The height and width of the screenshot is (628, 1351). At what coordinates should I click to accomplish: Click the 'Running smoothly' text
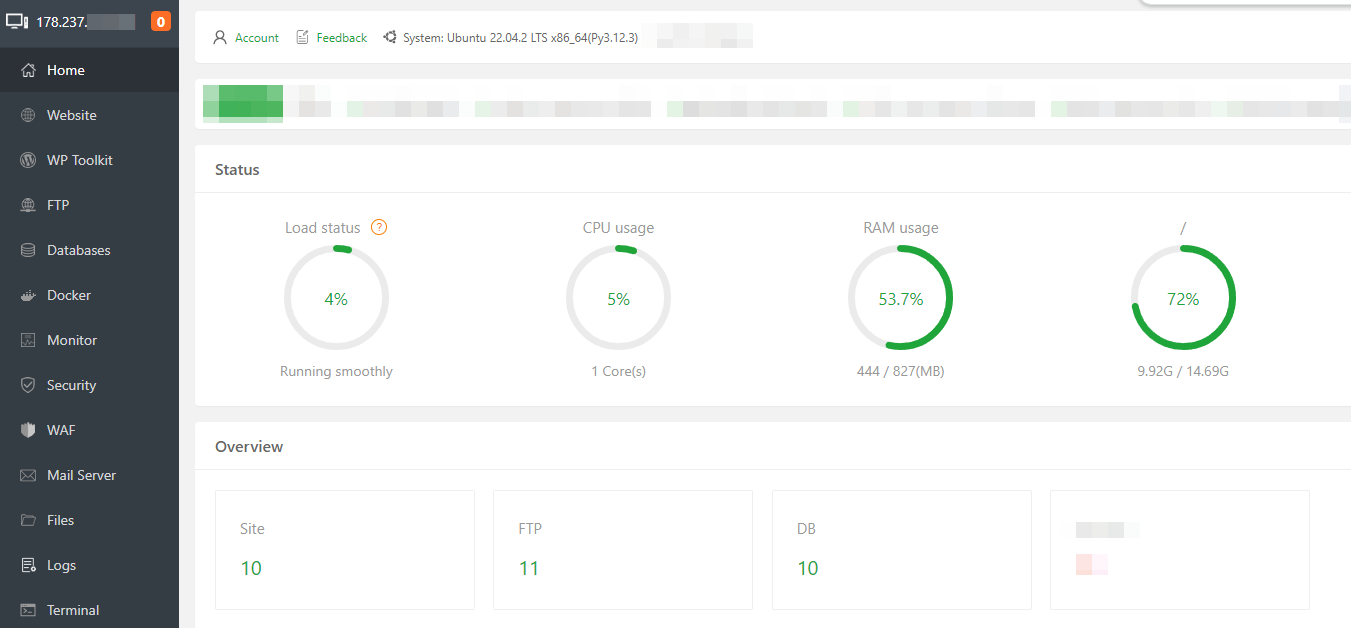click(x=336, y=371)
